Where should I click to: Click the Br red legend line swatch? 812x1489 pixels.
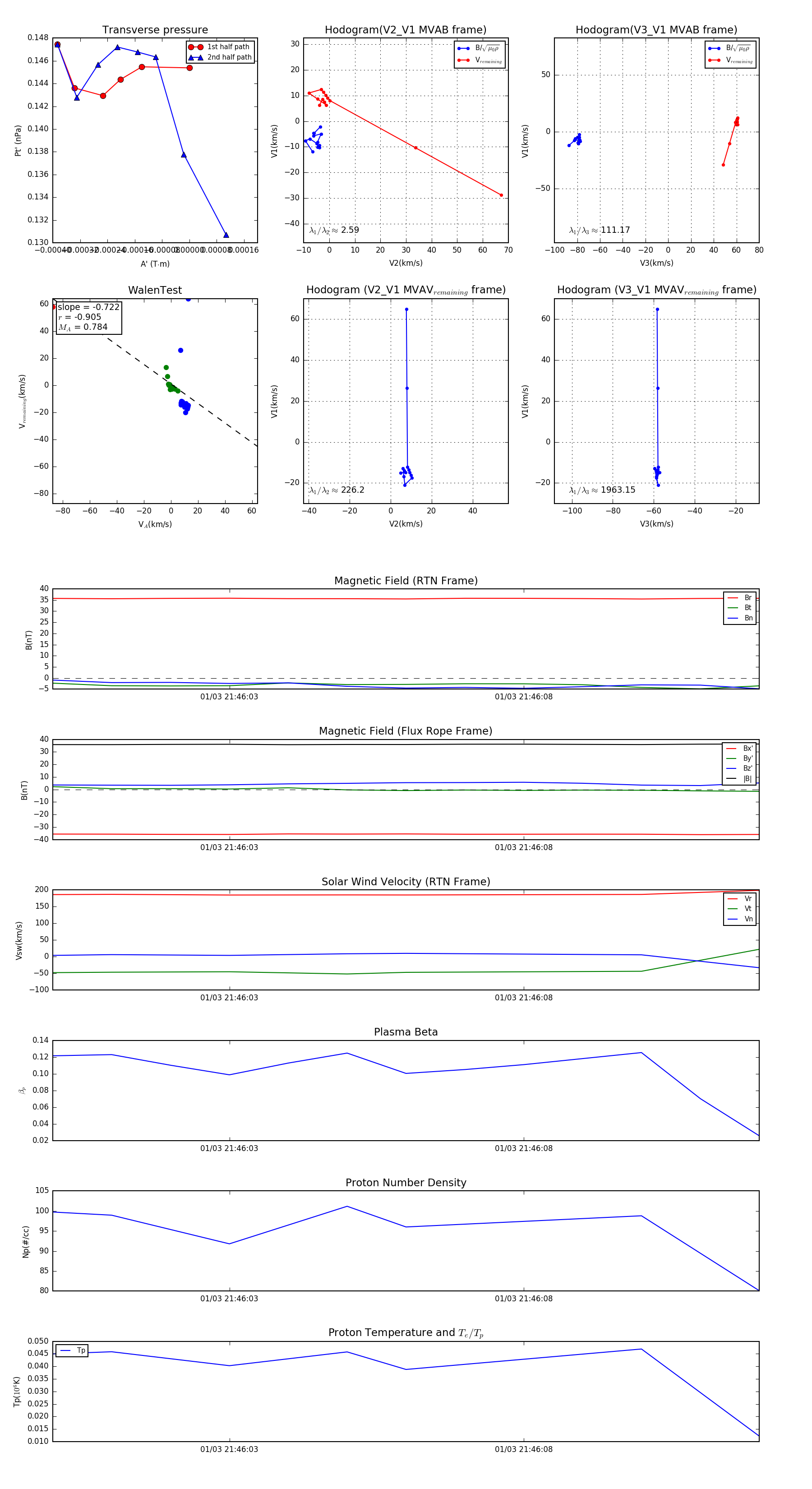733,598
